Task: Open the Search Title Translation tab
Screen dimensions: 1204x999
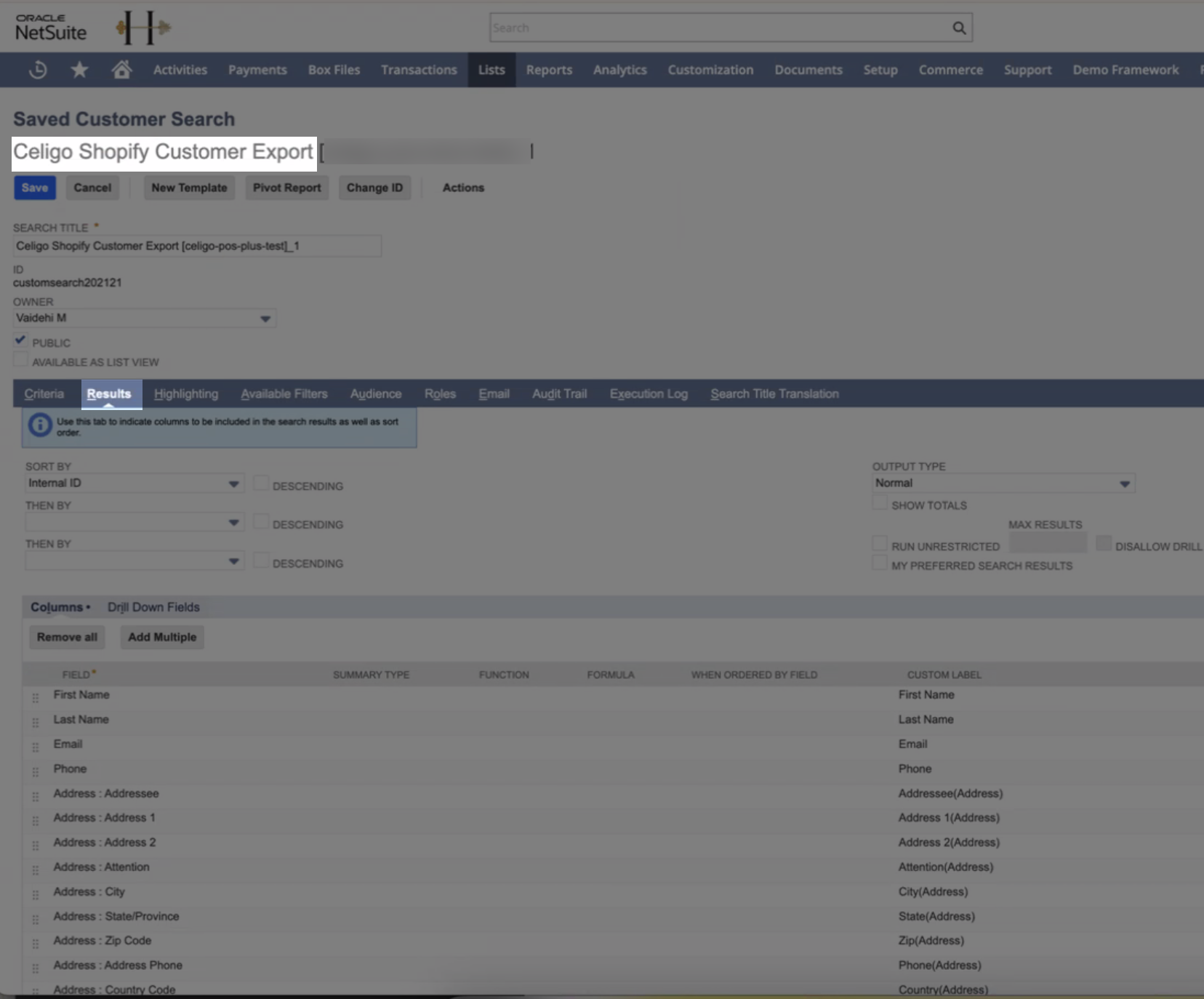Action: click(774, 393)
